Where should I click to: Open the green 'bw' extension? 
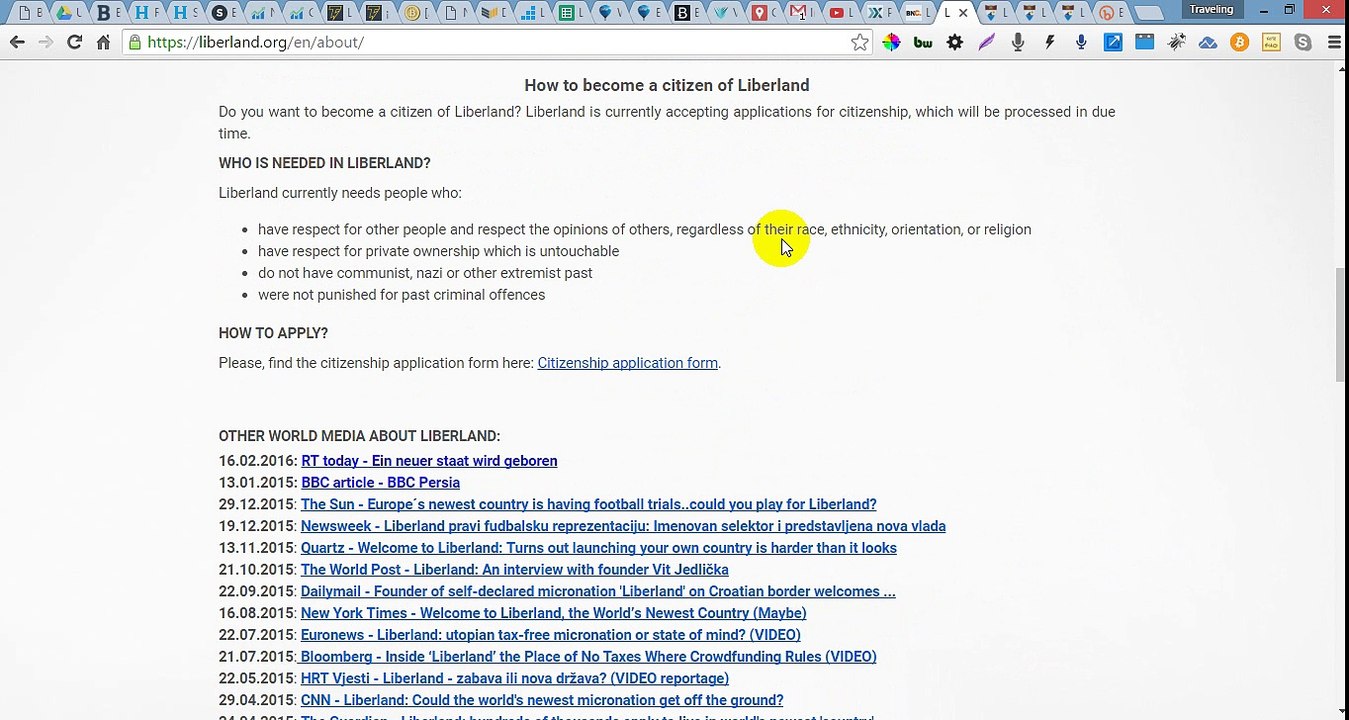(x=923, y=42)
